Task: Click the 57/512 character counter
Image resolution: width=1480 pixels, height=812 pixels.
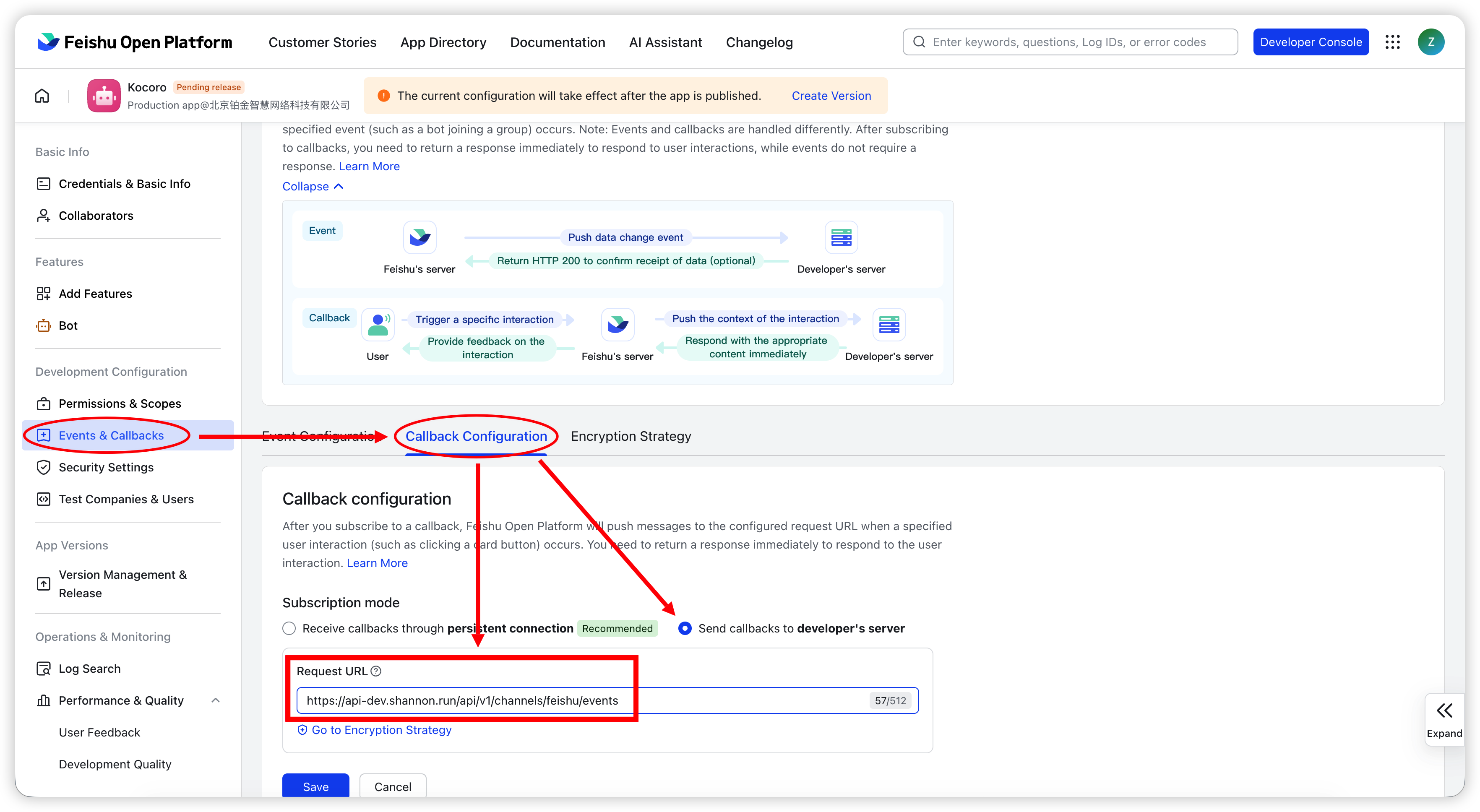Action: [890, 700]
